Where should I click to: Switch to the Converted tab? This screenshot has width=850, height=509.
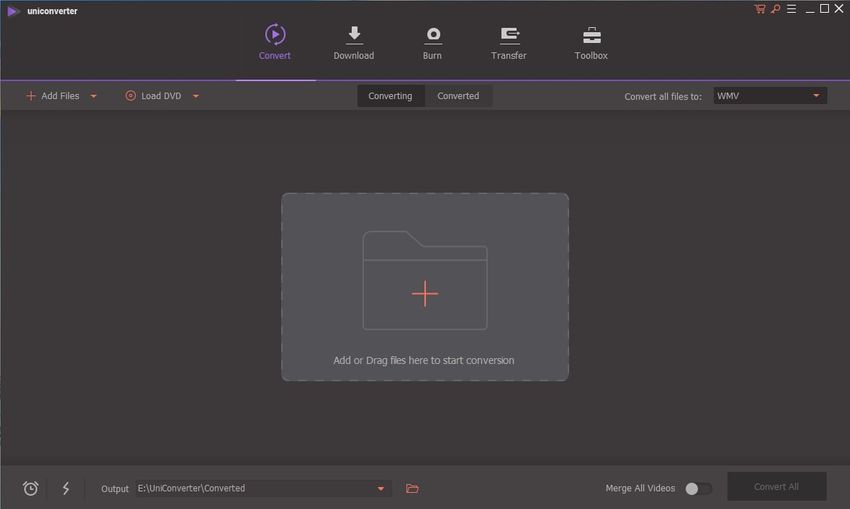pos(458,96)
